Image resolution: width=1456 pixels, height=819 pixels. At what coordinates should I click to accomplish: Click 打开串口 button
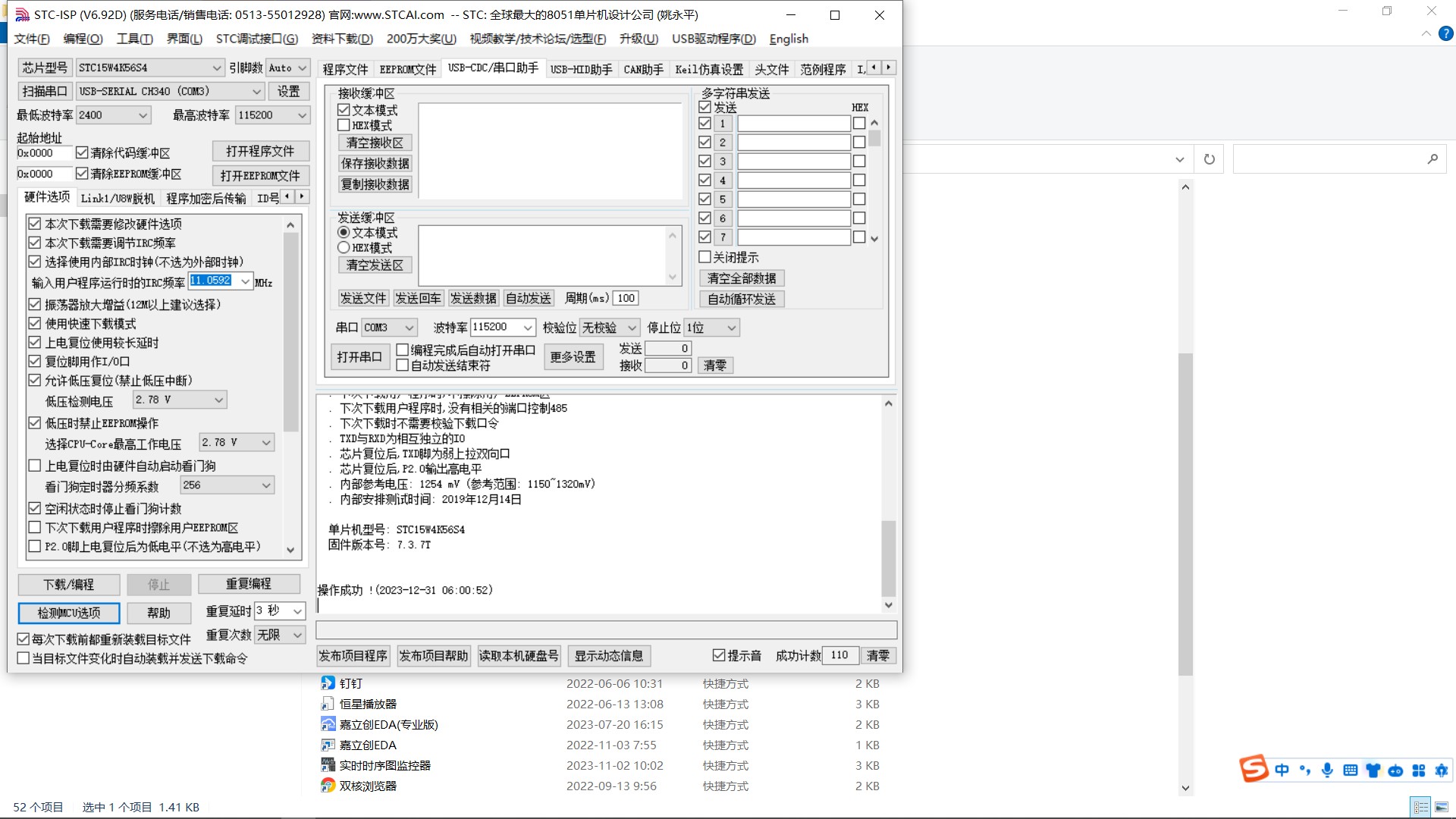[x=359, y=356]
